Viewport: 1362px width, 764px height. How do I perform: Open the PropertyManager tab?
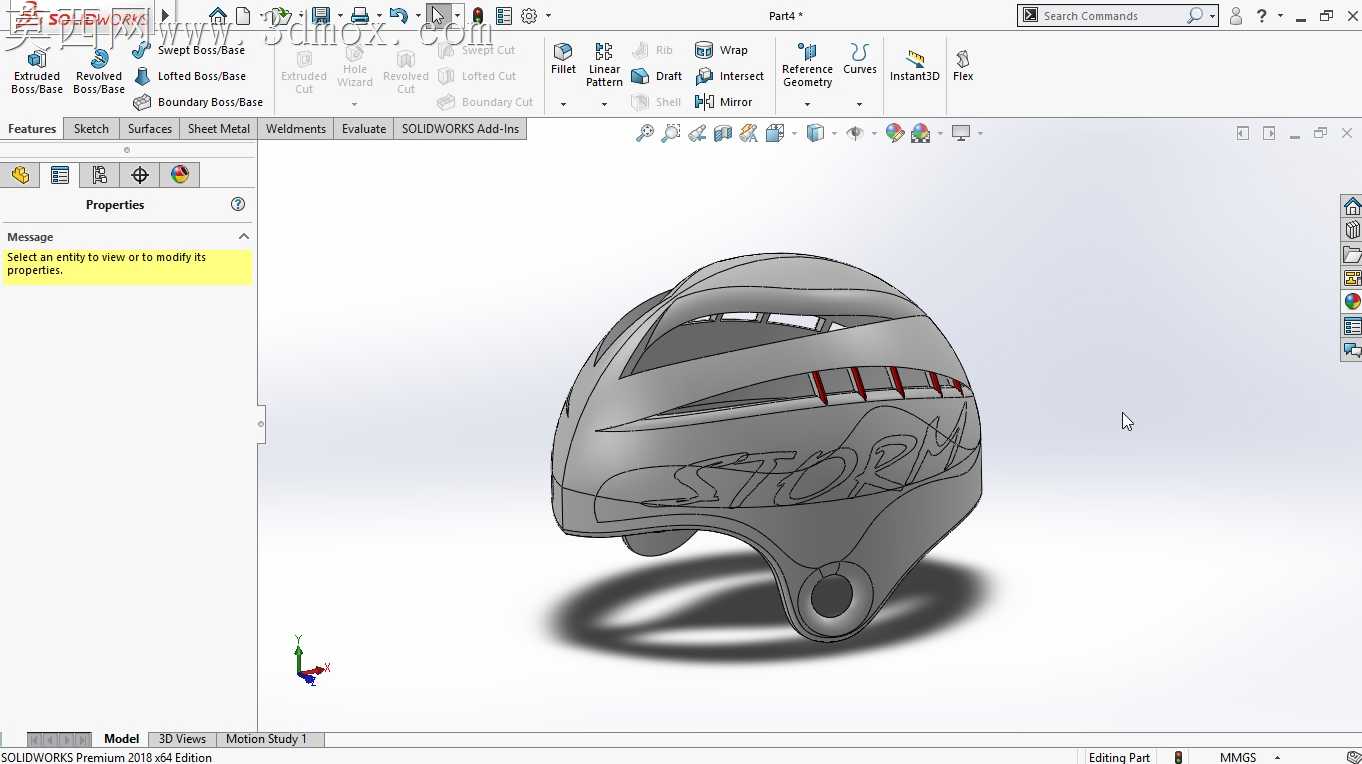(60, 175)
